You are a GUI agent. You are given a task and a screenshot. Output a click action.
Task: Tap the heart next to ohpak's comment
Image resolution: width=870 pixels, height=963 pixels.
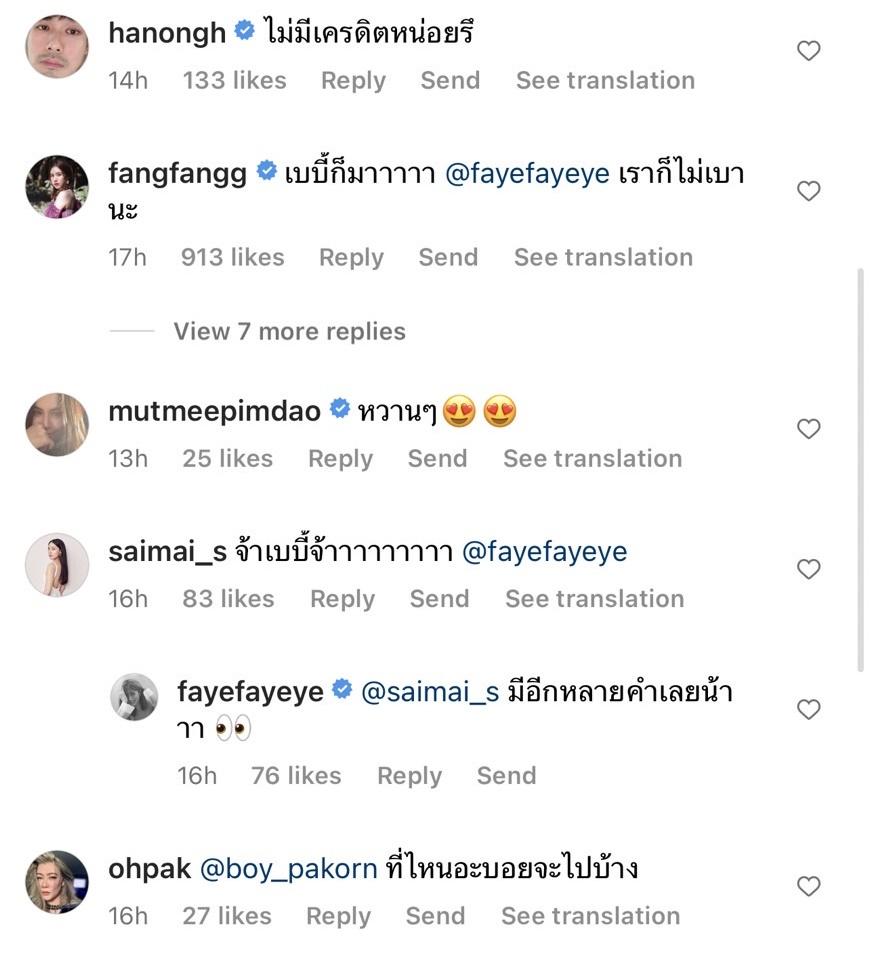click(808, 886)
